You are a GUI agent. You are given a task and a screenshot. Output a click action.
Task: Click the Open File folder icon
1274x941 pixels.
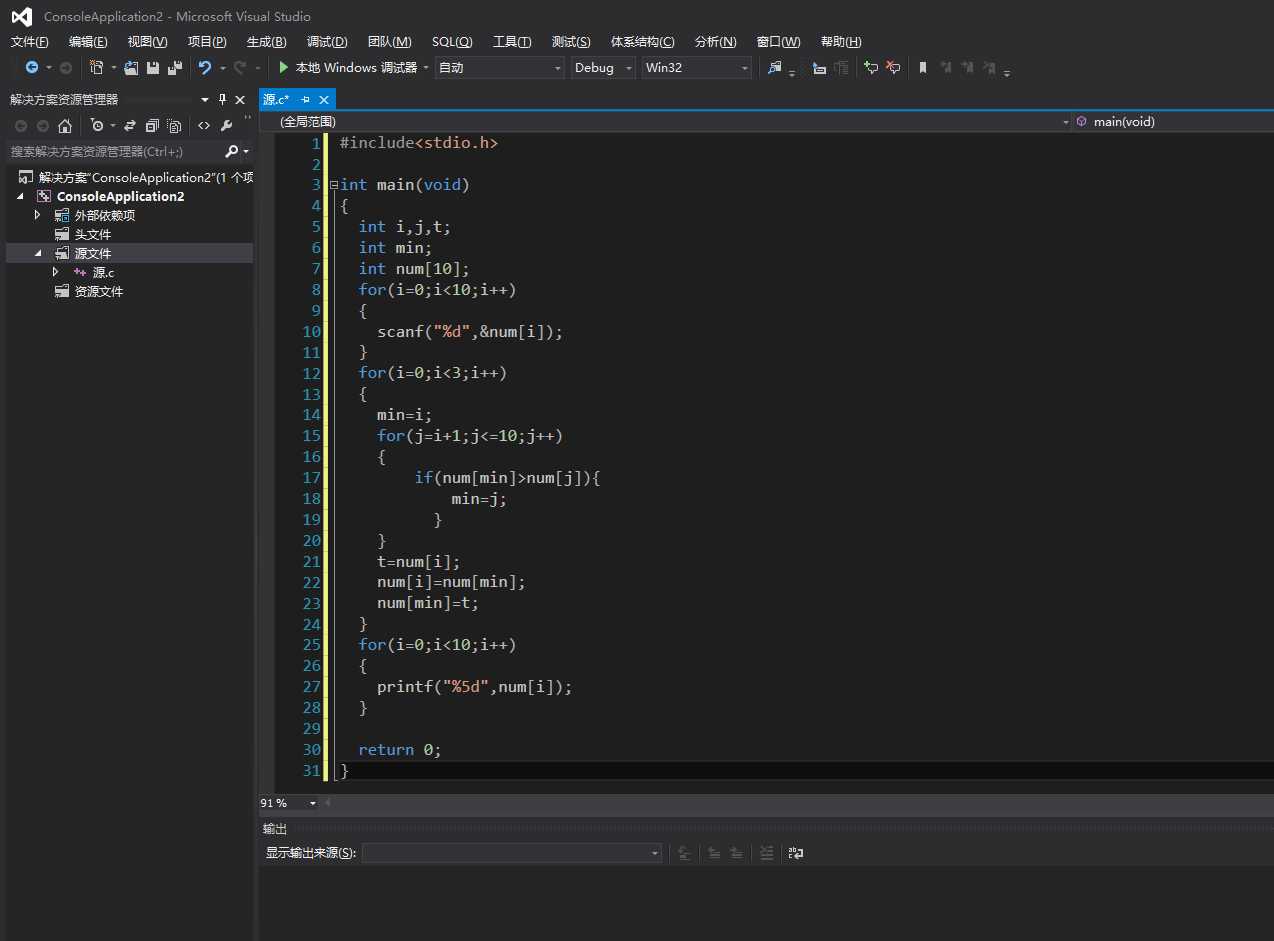pos(131,68)
